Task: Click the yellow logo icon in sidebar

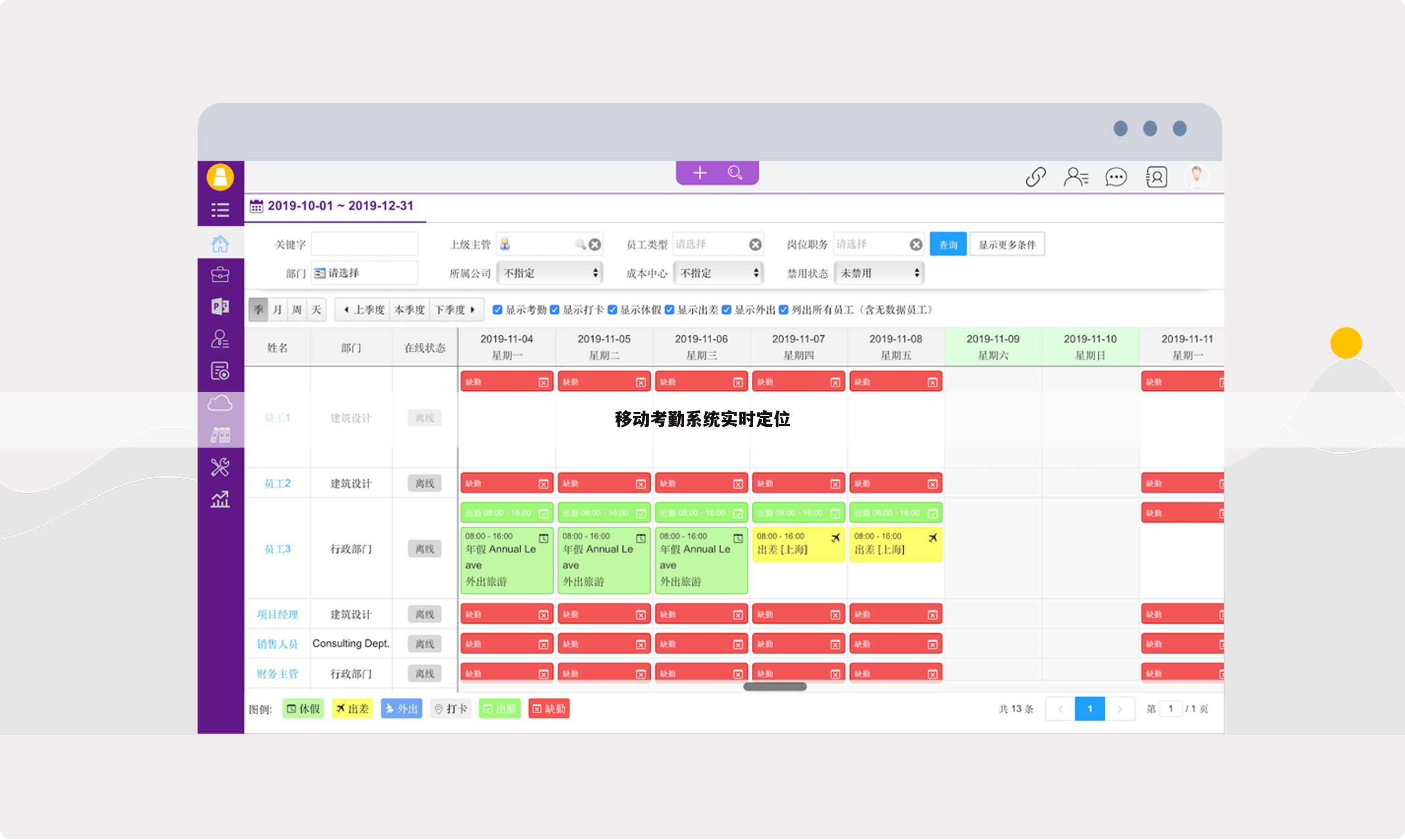Action: tap(220, 177)
